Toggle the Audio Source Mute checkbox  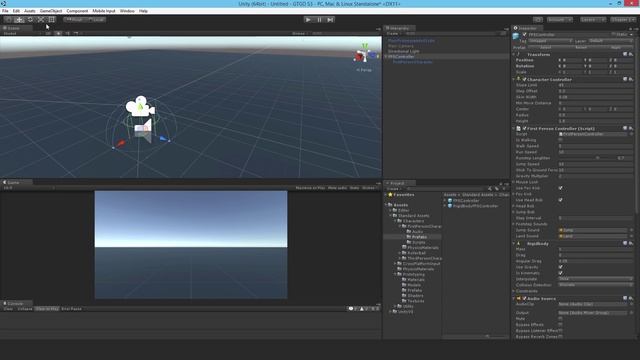coord(560,318)
